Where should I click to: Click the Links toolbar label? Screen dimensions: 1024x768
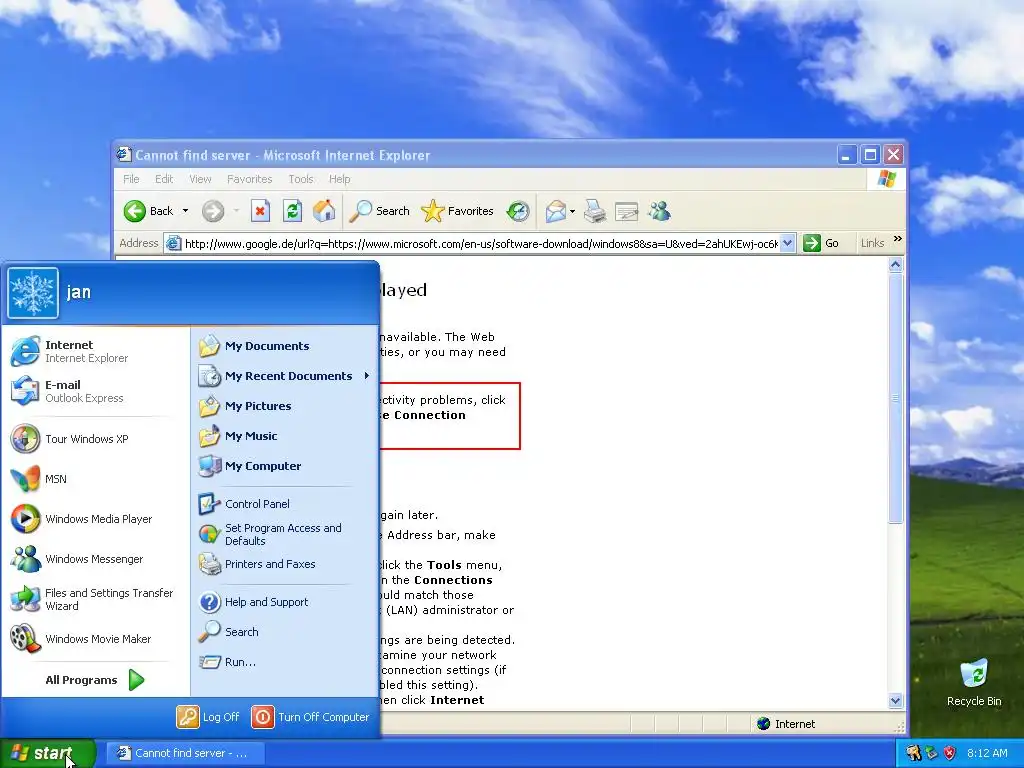click(x=872, y=243)
